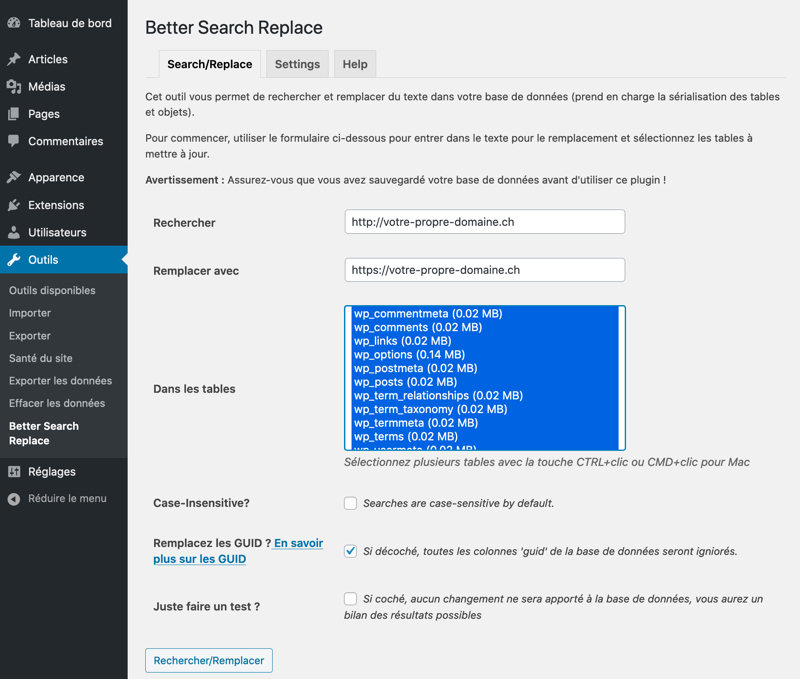Follow the En savoir plus sur les GUID link
This screenshot has height=679, width=800.
pyautogui.click(x=238, y=551)
